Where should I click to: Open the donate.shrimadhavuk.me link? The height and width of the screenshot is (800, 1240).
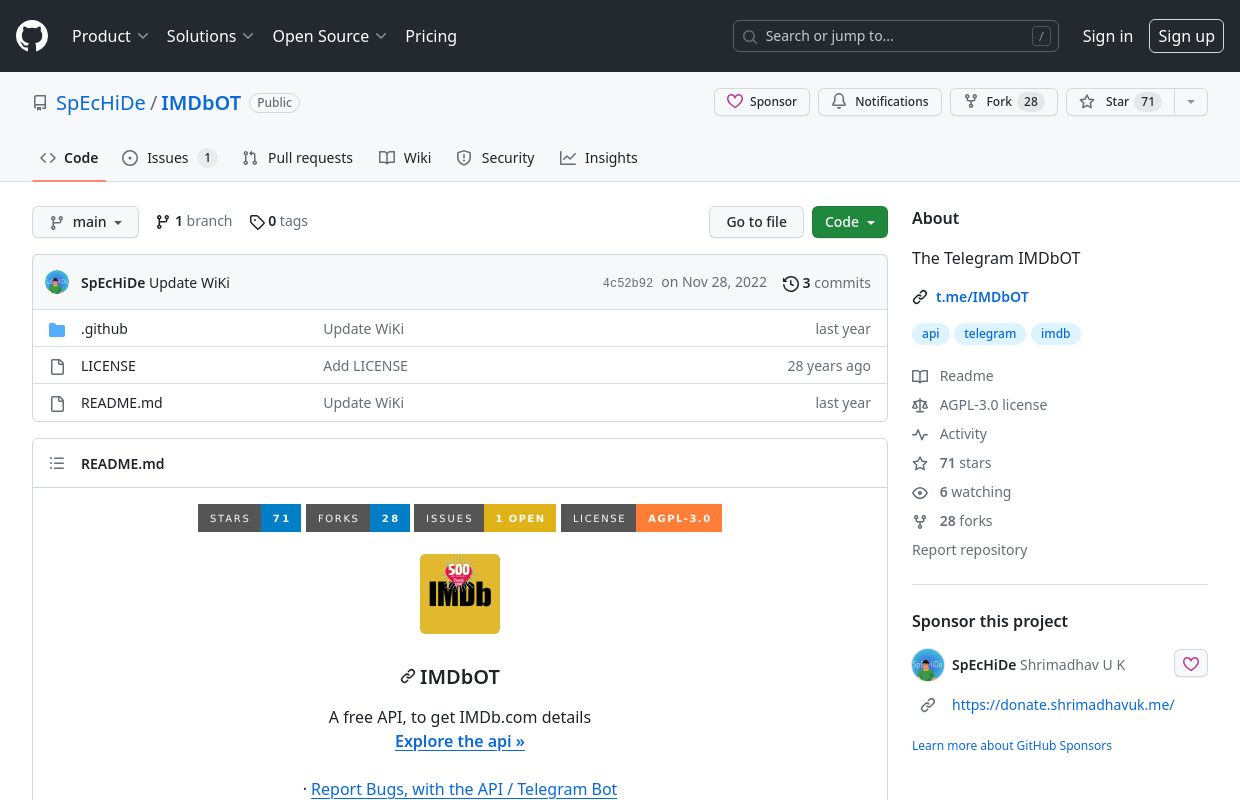coord(1063,705)
